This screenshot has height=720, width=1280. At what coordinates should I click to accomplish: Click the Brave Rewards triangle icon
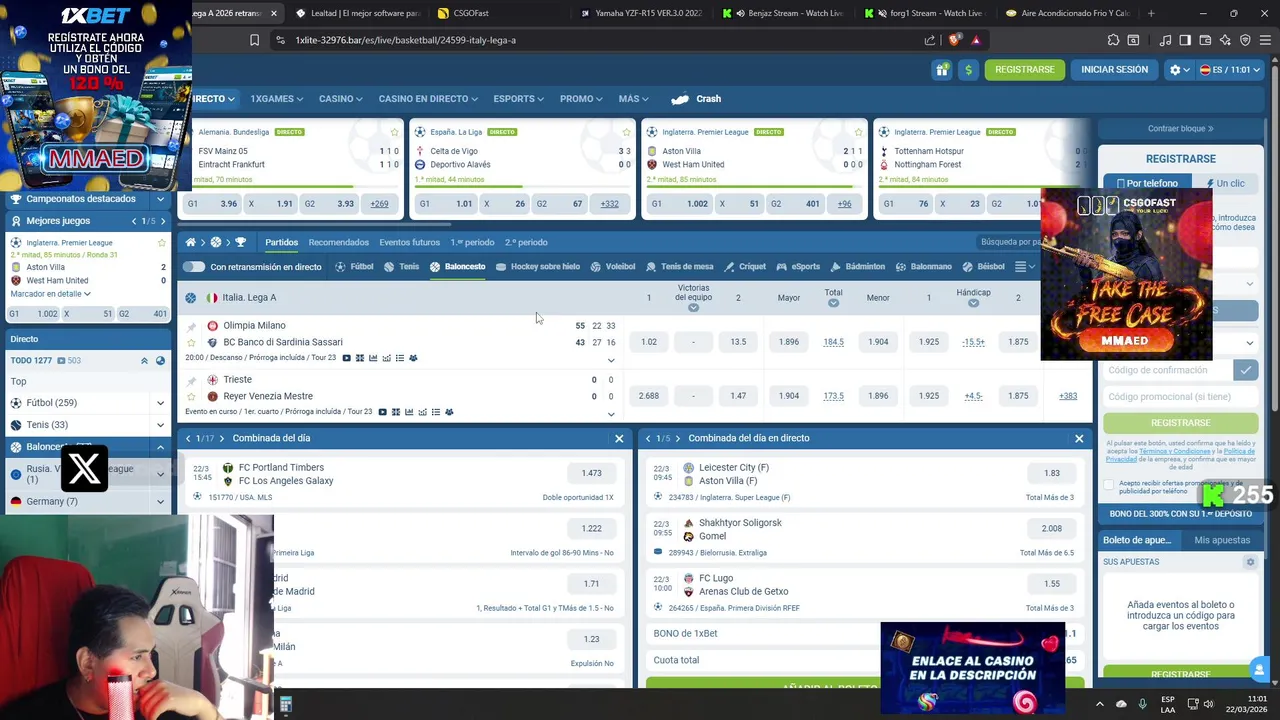click(976, 40)
